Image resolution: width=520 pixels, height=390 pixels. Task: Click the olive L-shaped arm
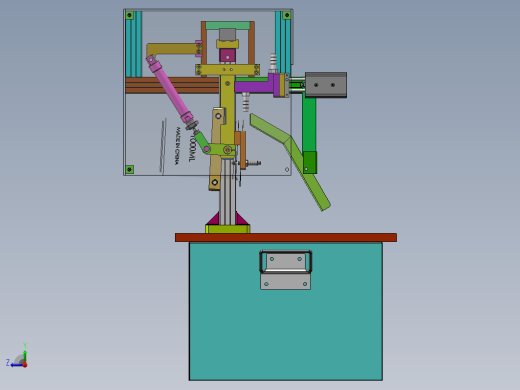(172, 49)
